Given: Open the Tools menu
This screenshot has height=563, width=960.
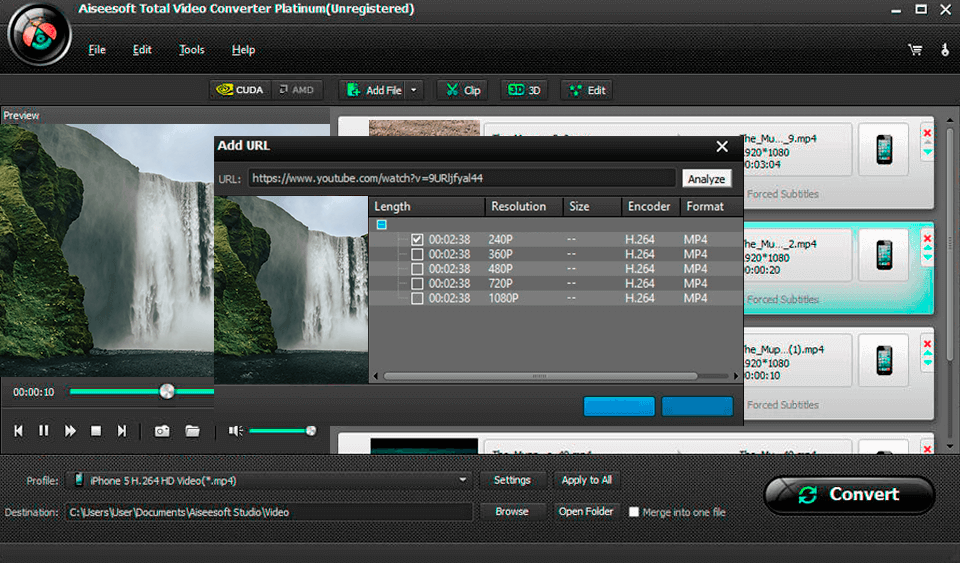Looking at the screenshot, I should point(192,50).
